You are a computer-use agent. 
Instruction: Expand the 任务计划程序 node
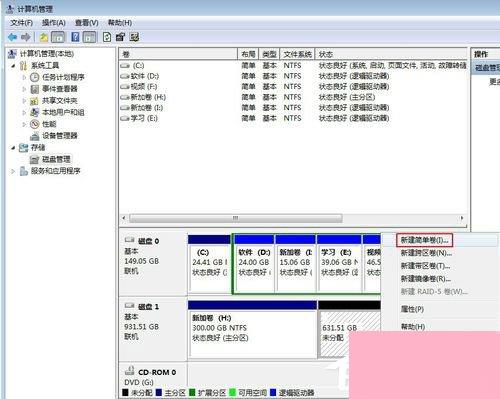(24, 77)
